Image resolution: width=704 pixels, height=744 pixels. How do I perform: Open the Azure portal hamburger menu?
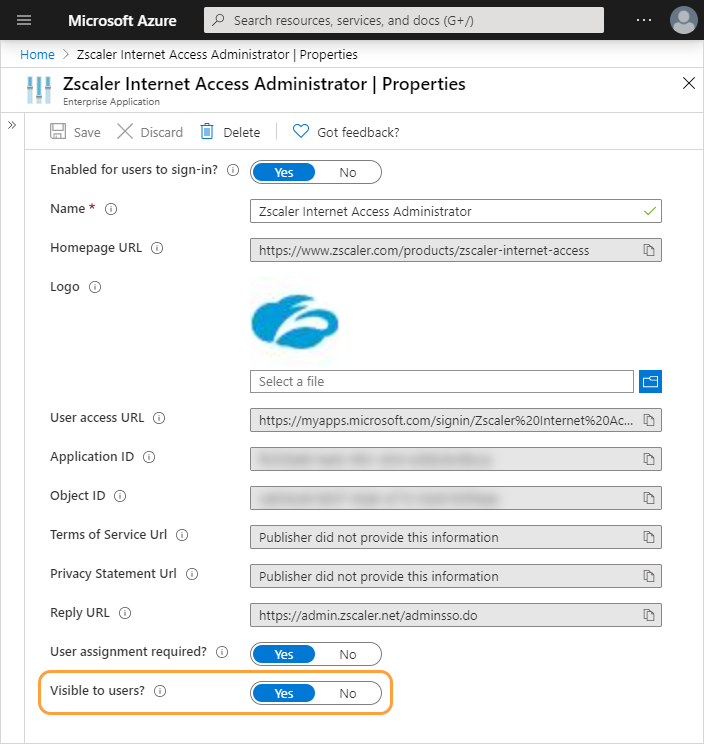25,20
